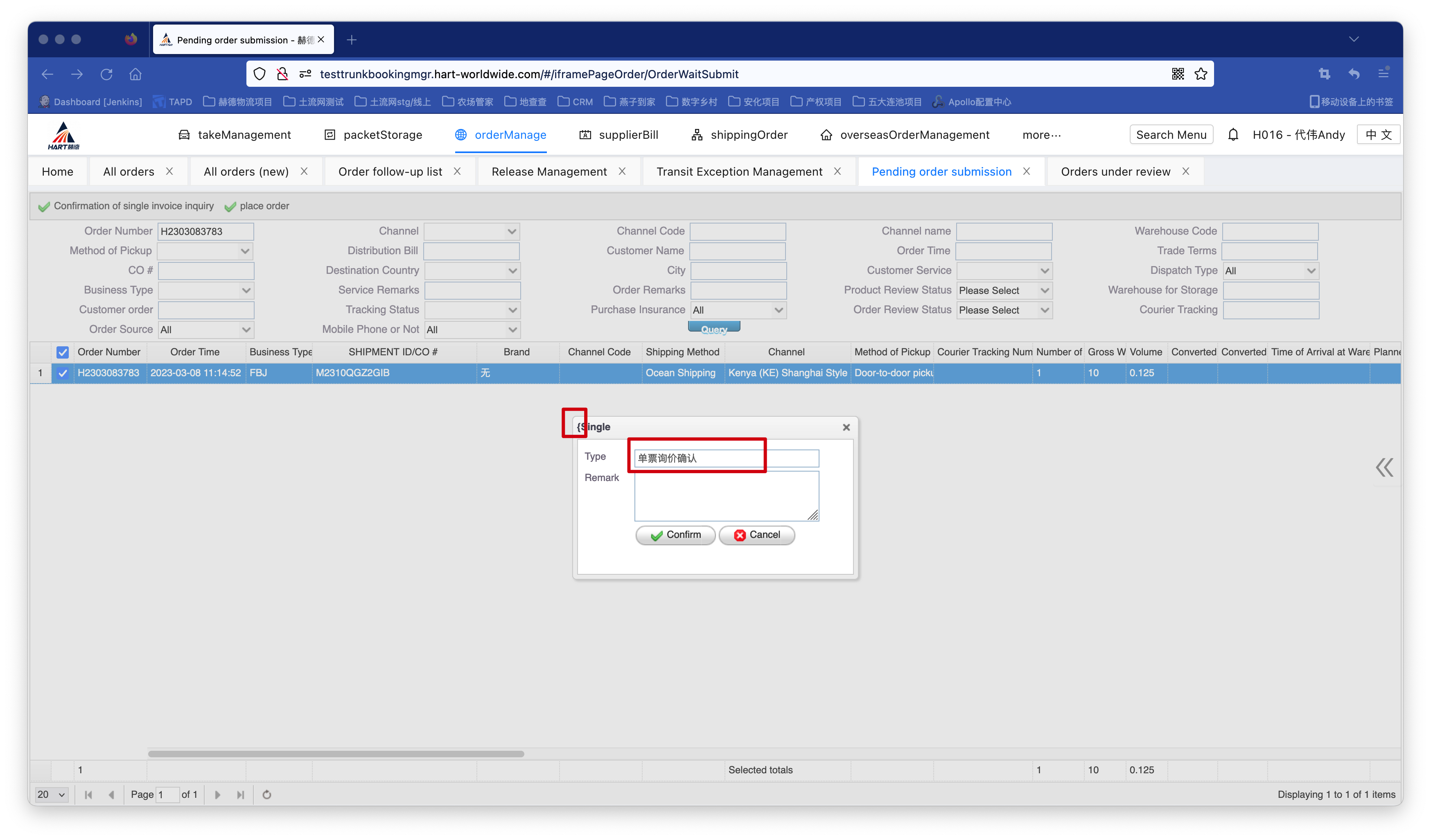Open the page size dropdown showing 20
This screenshot has width=1431, height=840.
pyautogui.click(x=51, y=795)
